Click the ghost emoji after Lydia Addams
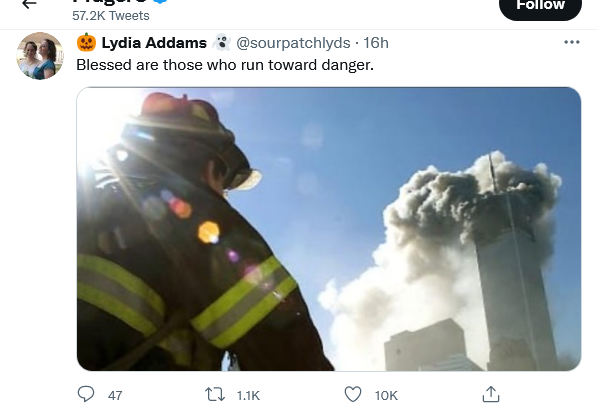Screen dimensions: 598x415 click(x=221, y=42)
